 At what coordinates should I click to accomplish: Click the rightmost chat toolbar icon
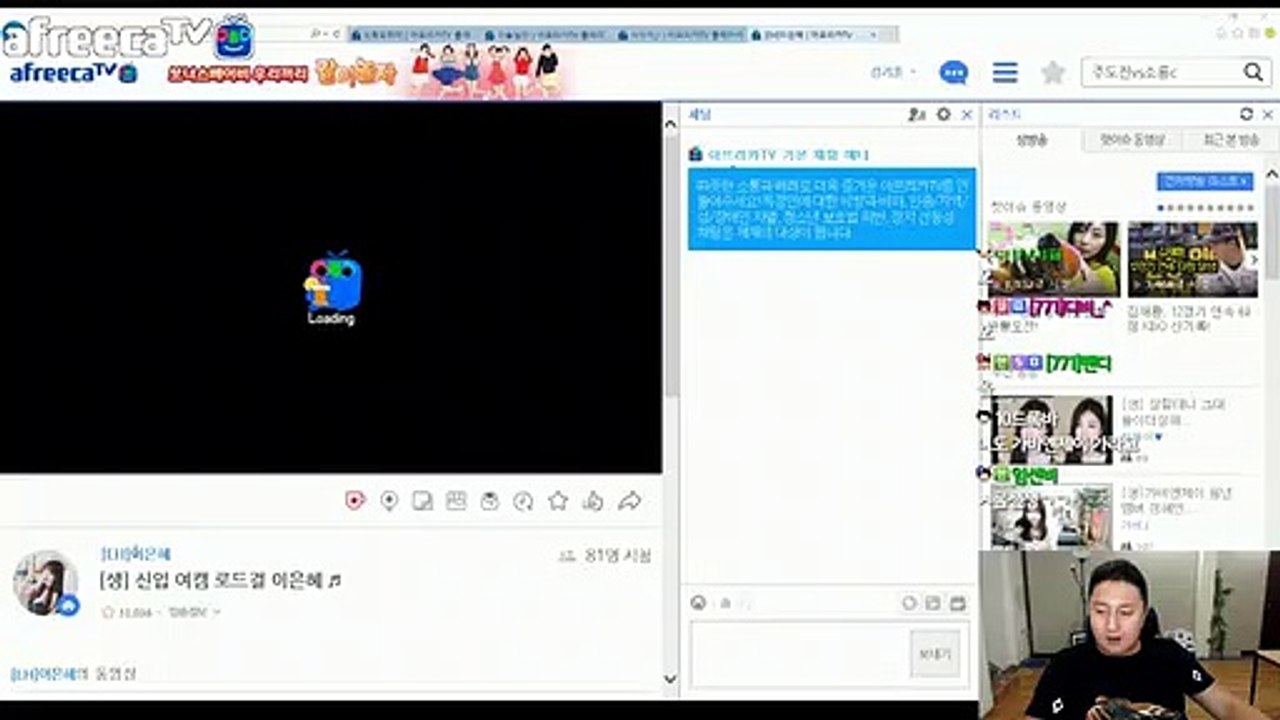point(958,603)
